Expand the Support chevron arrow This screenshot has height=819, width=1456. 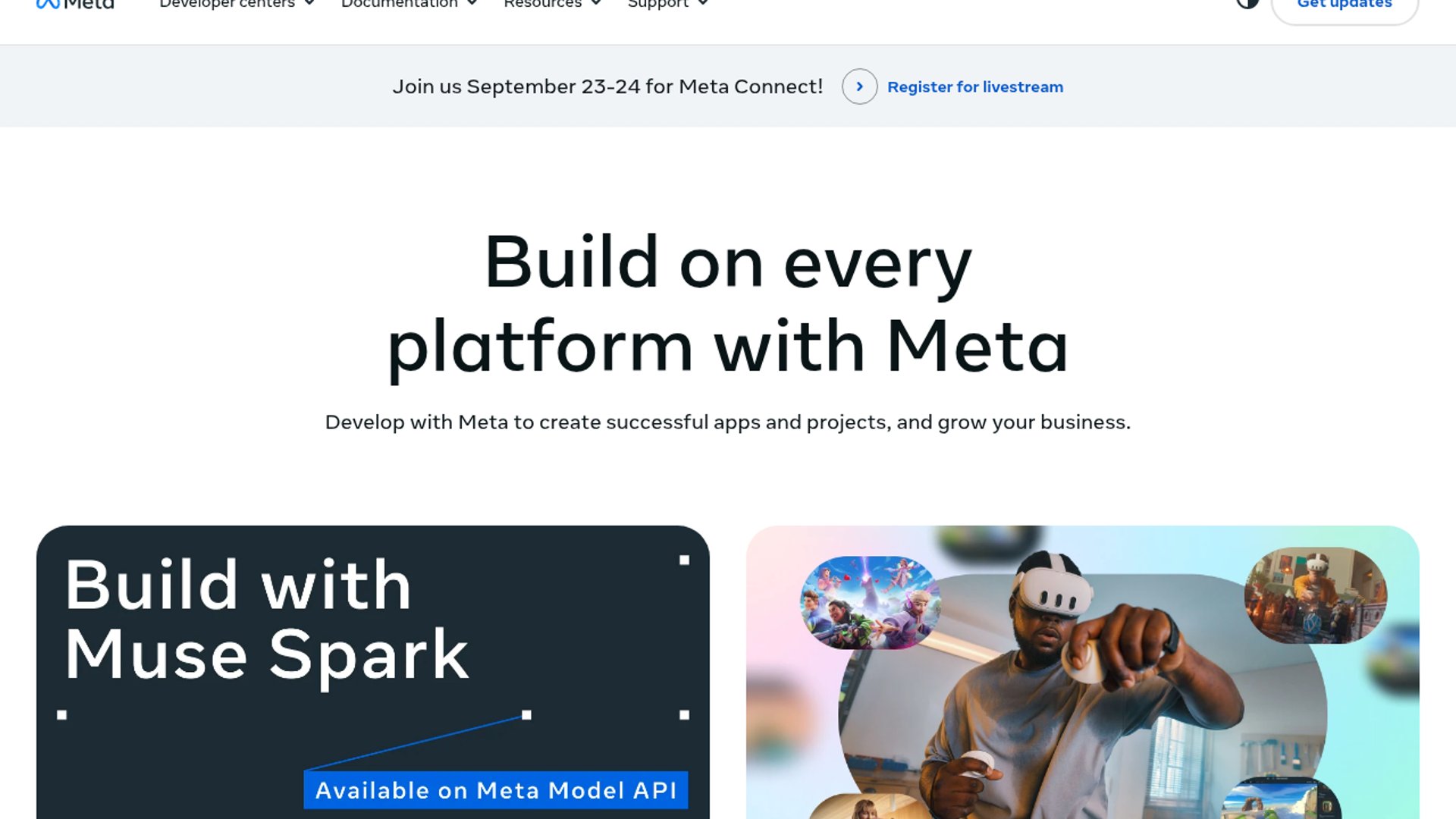pyautogui.click(x=703, y=3)
